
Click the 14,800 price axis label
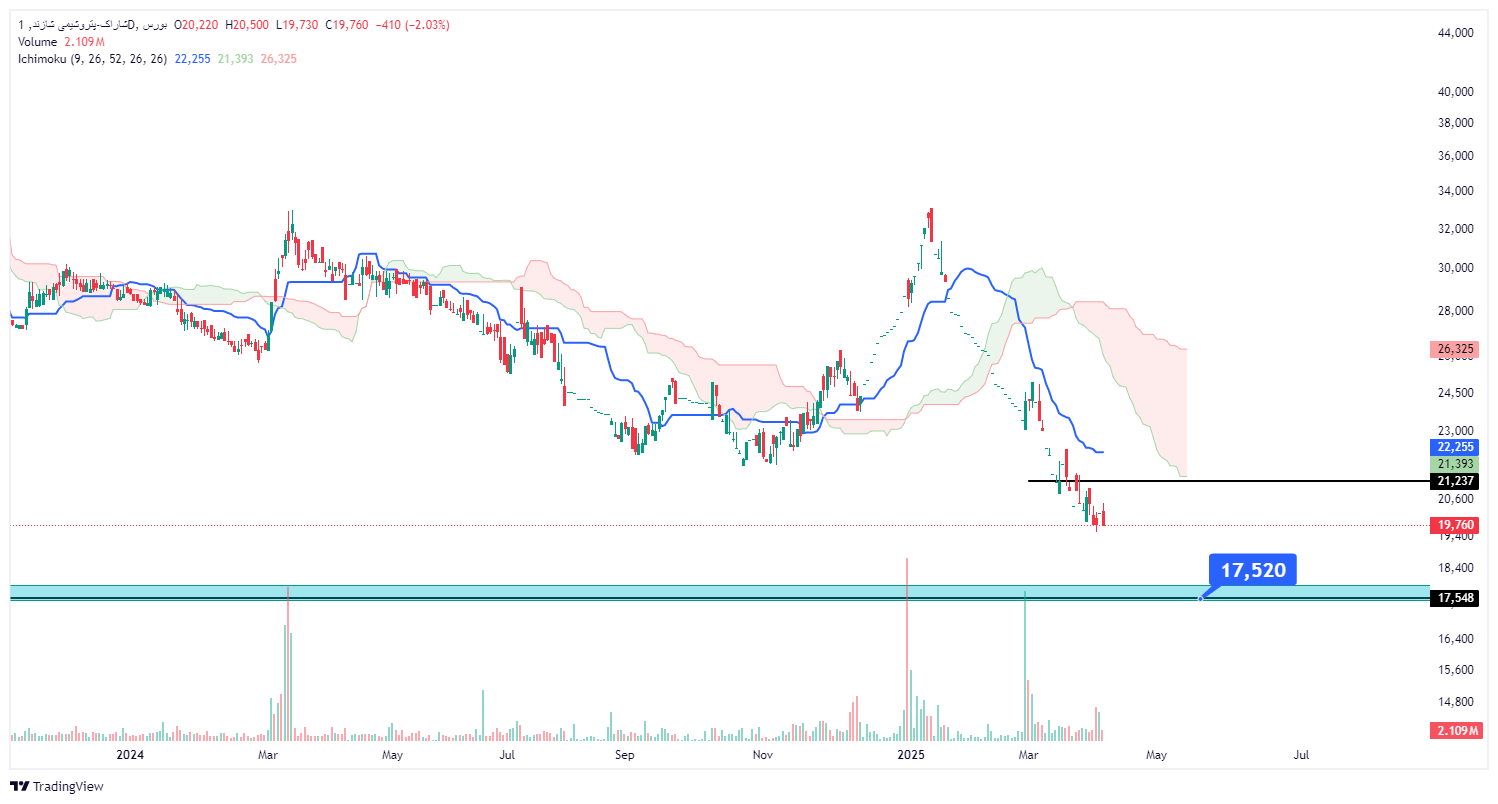(x=1455, y=701)
